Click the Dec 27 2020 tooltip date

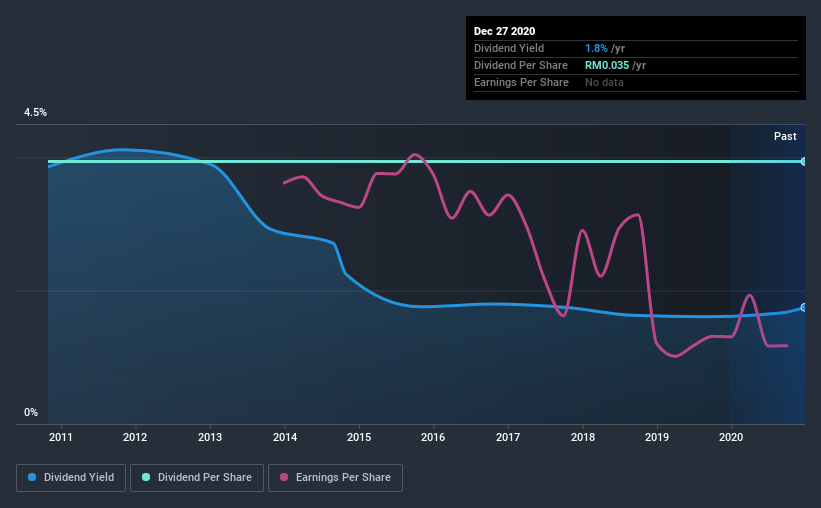click(x=504, y=31)
